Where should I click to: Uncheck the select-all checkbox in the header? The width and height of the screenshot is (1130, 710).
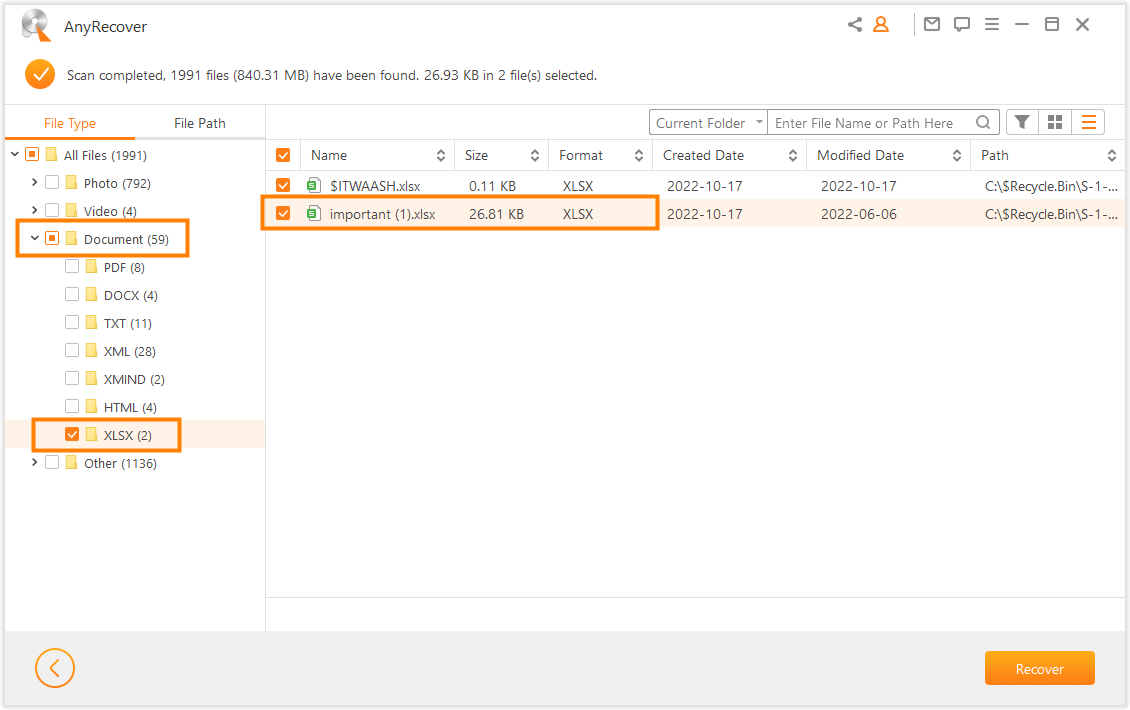pyautogui.click(x=283, y=155)
